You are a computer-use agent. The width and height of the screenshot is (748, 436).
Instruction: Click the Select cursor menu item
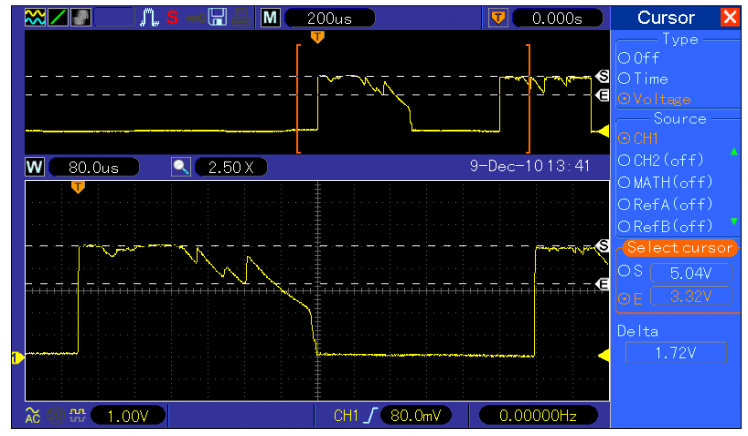coord(678,247)
